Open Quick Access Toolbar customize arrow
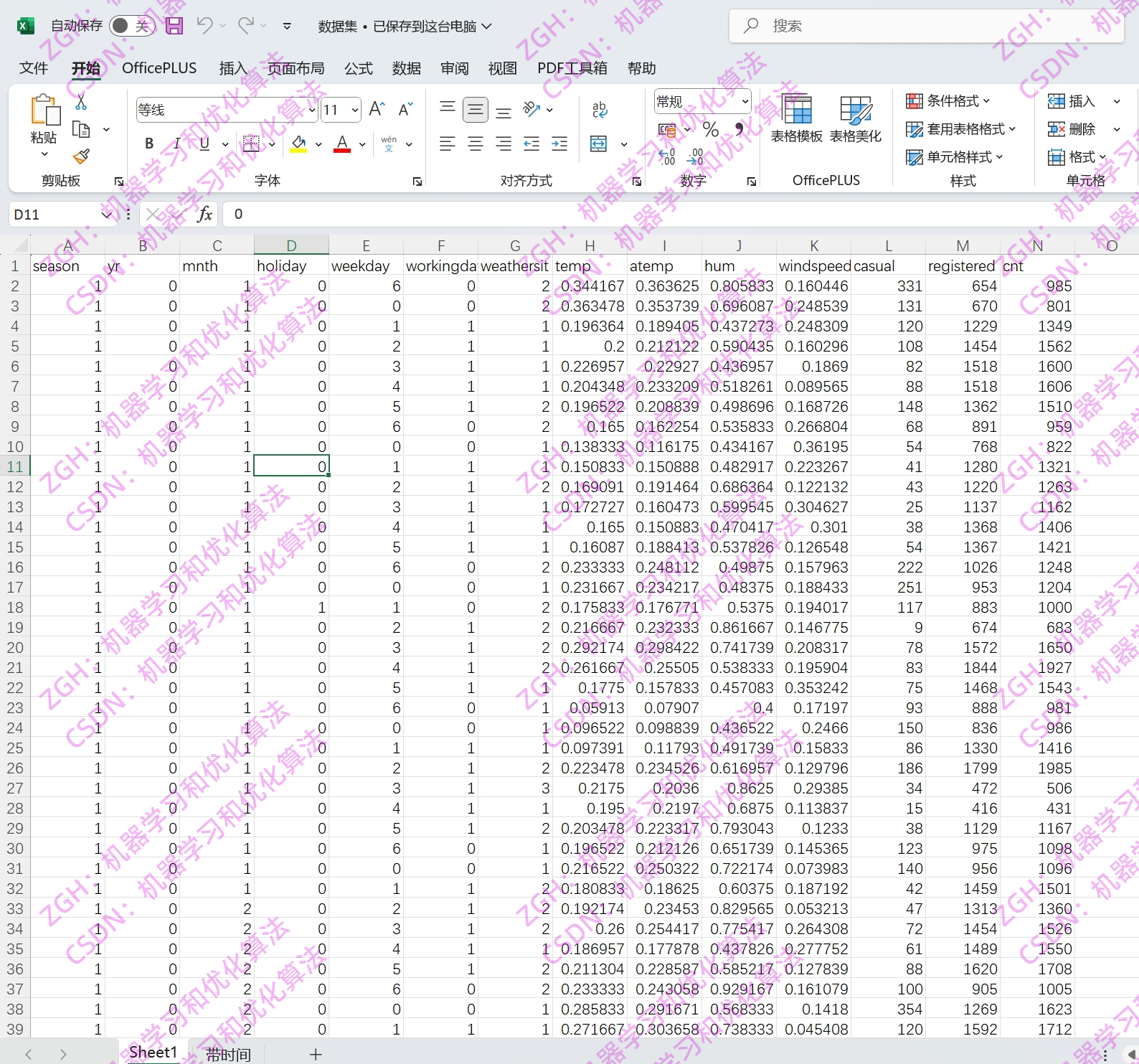This screenshot has height=1064, width=1139. 287,27
